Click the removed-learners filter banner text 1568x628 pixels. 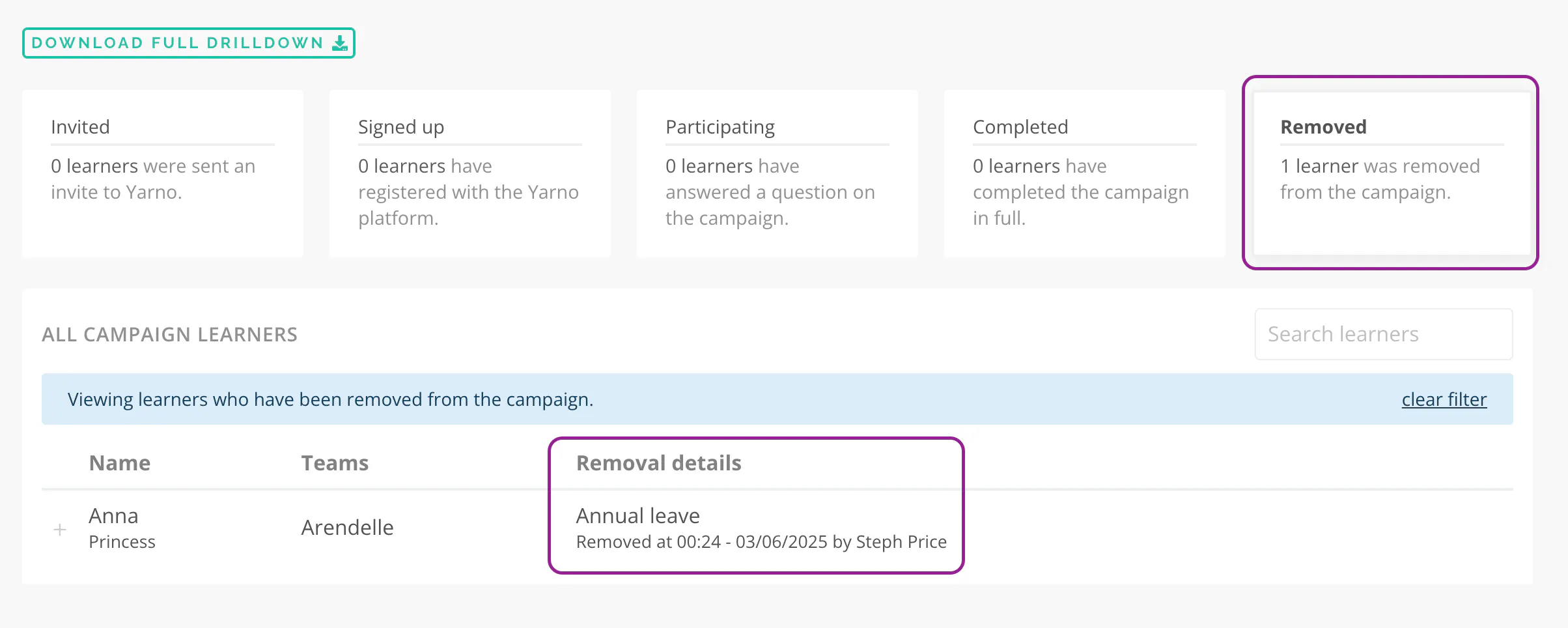click(331, 399)
